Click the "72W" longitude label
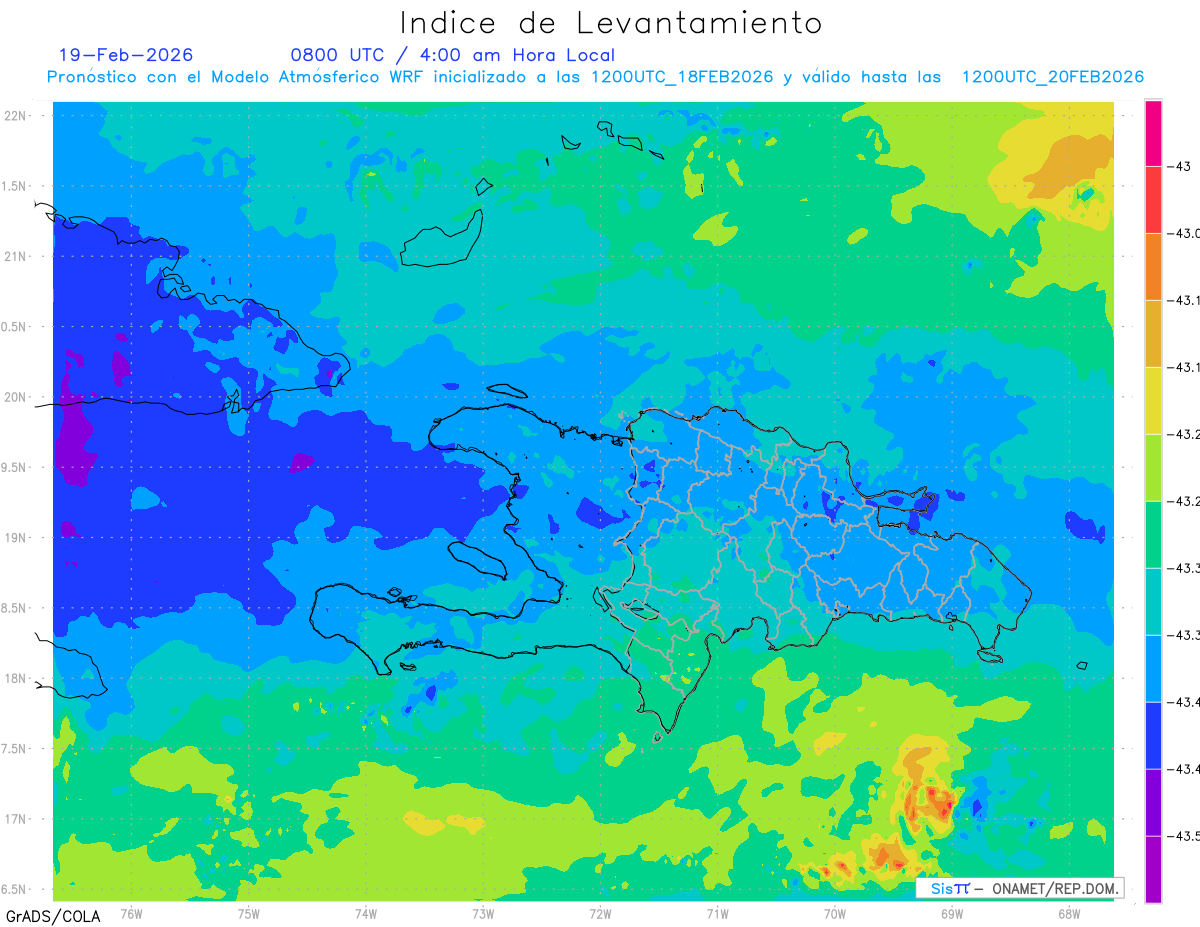 click(x=600, y=913)
